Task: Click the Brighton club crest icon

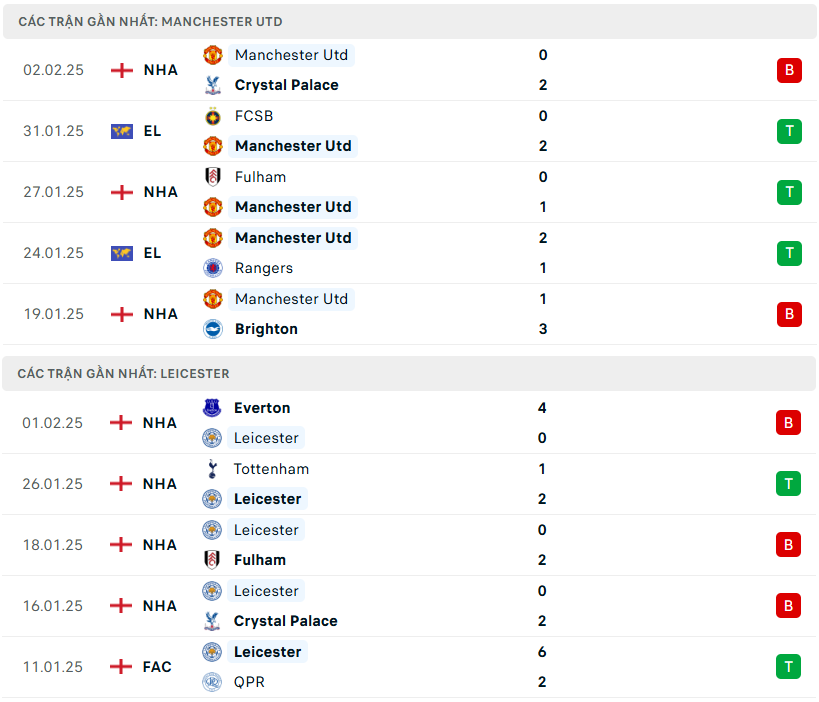Action: 212,329
